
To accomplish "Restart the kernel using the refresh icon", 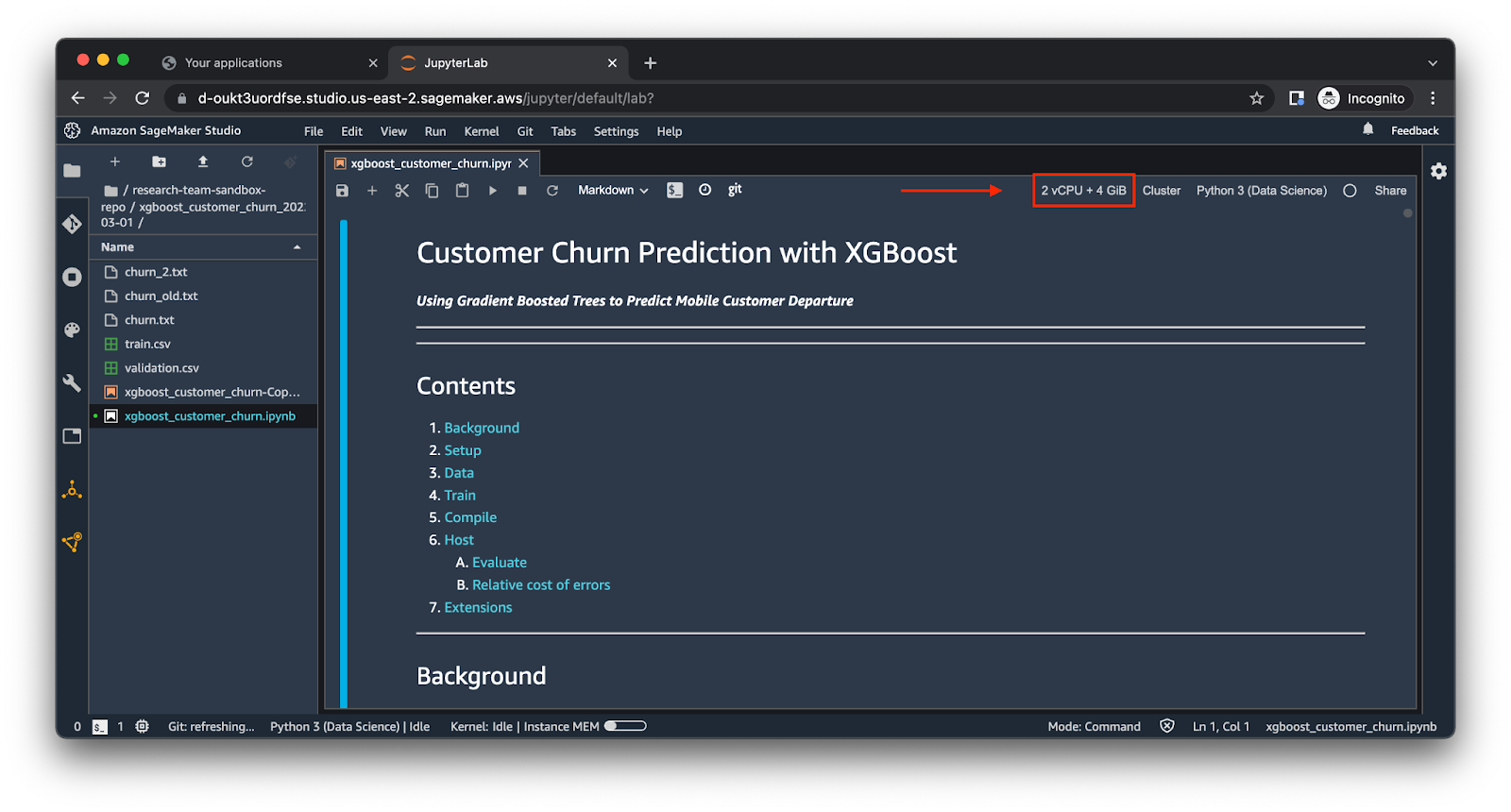I will point(552,191).
